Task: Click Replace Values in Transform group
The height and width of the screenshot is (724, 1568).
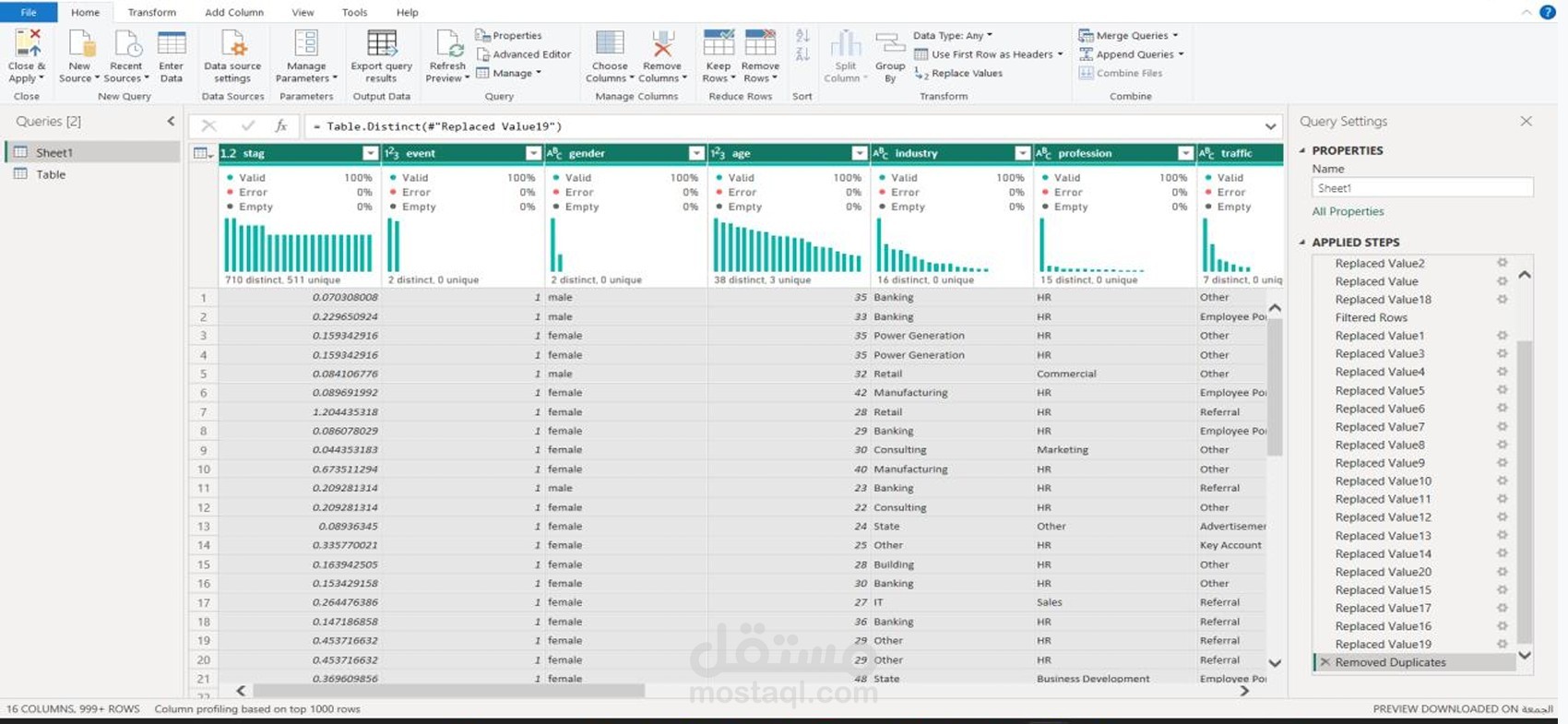Action: [x=958, y=74]
